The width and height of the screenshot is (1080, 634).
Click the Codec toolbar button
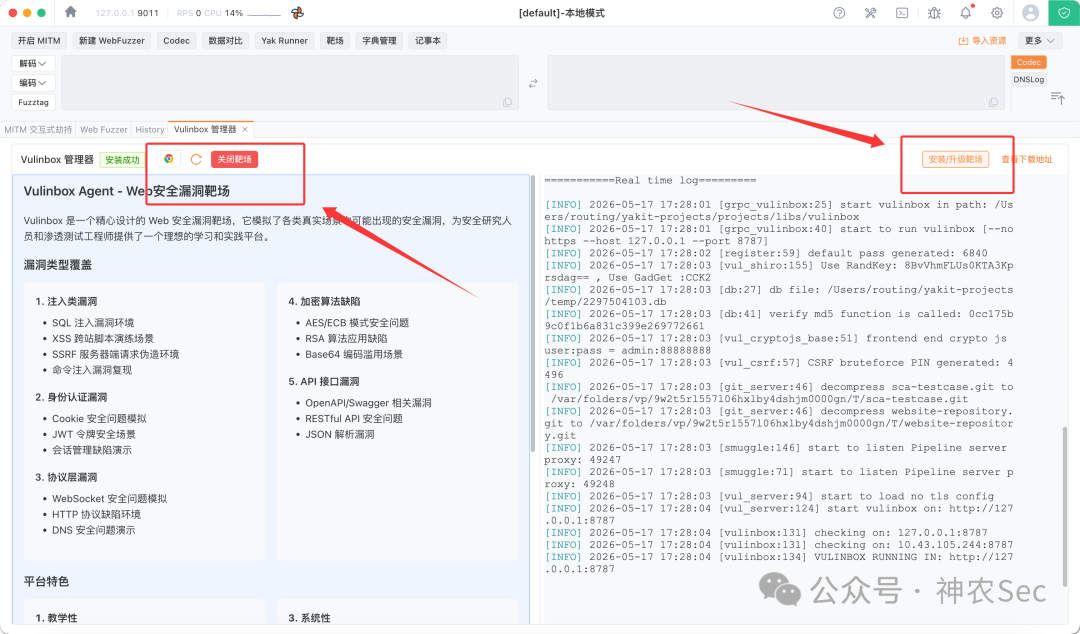click(x=176, y=41)
